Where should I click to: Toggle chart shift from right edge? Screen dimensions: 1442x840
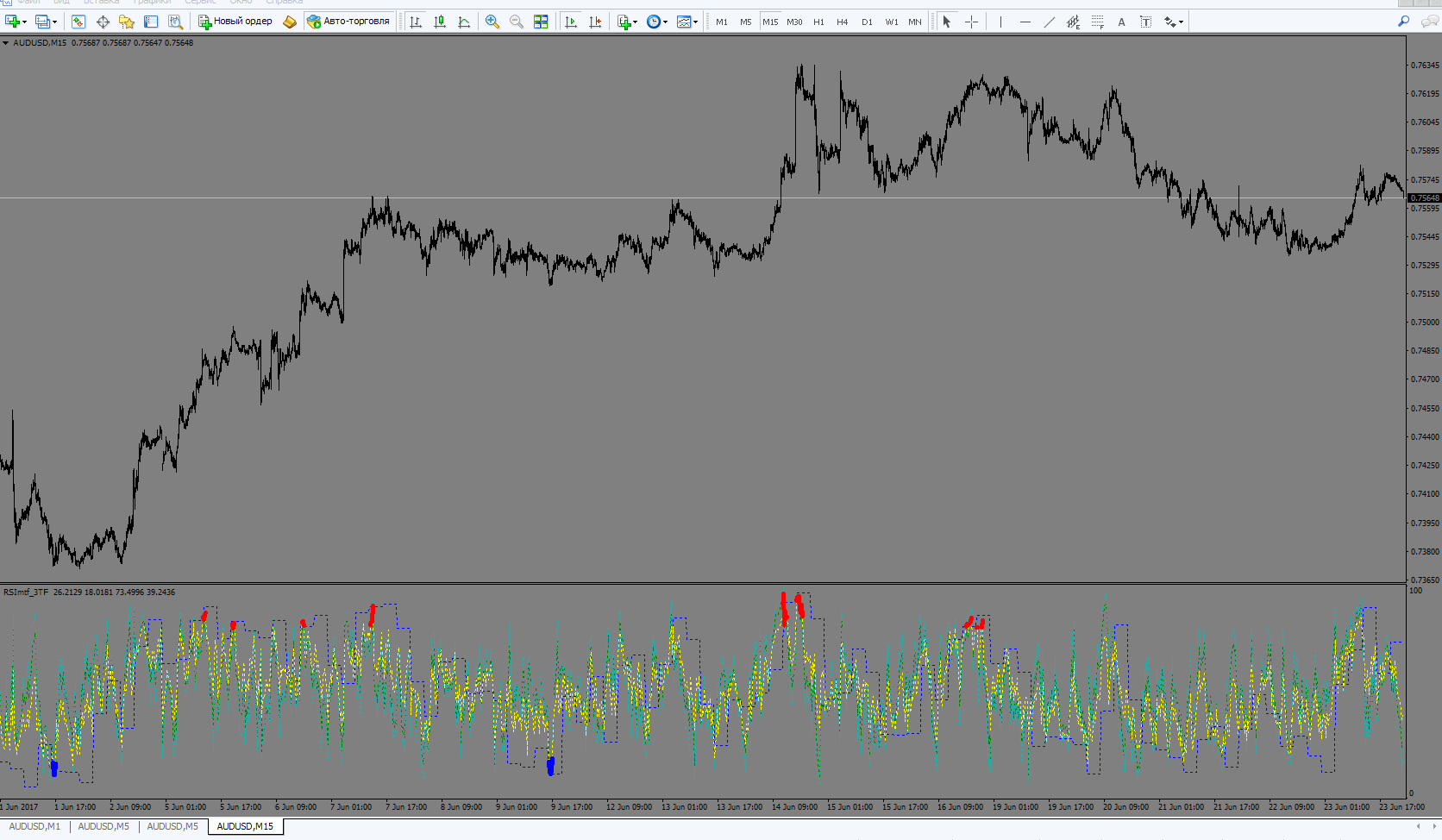[x=595, y=22]
